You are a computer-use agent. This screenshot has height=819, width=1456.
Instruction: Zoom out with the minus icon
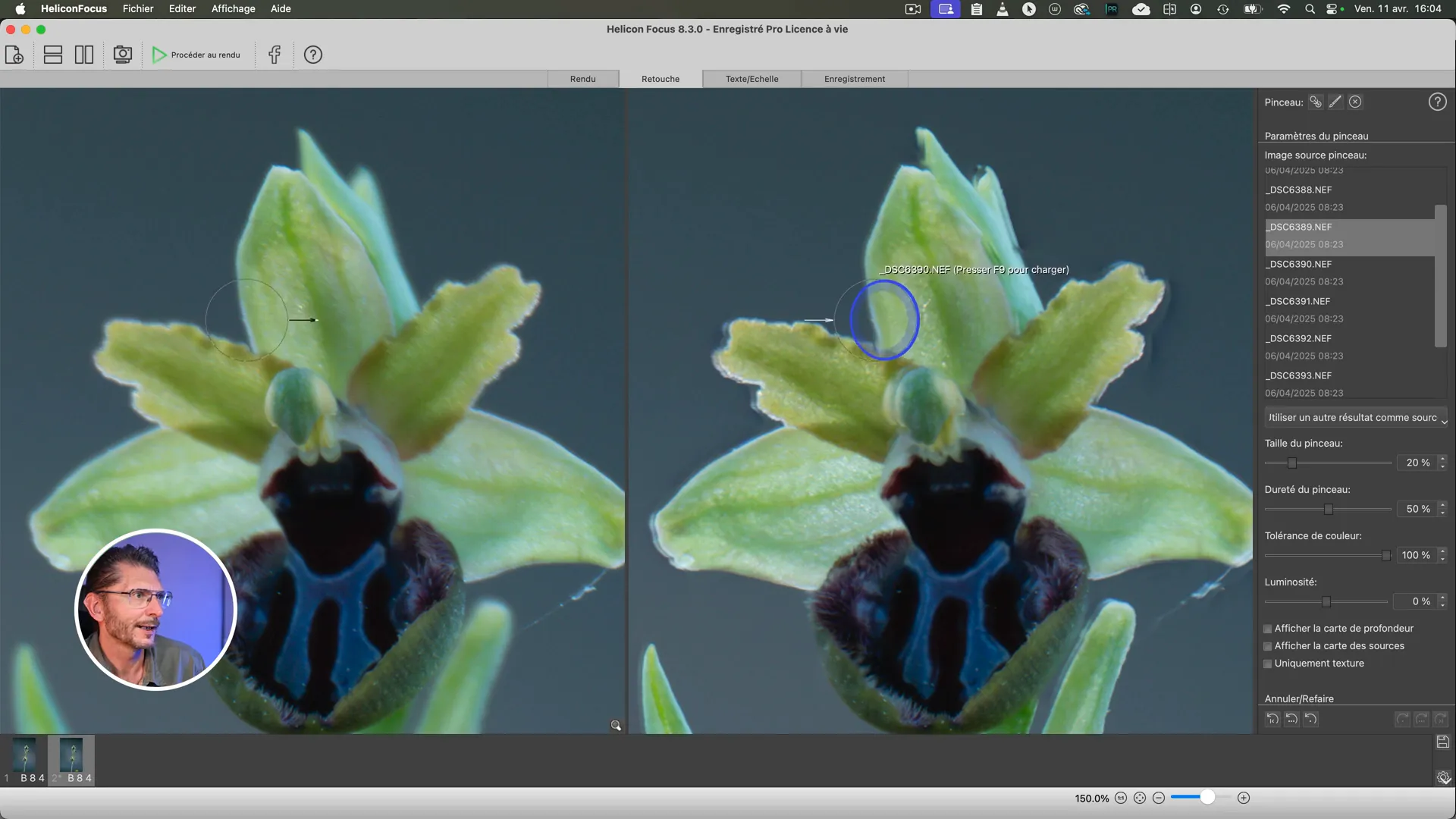1159,798
